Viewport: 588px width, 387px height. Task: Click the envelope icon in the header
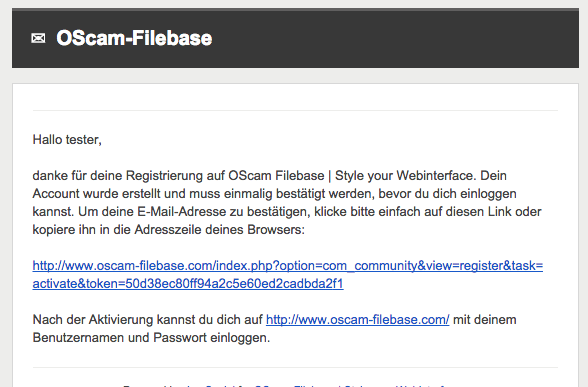pos(38,38)
